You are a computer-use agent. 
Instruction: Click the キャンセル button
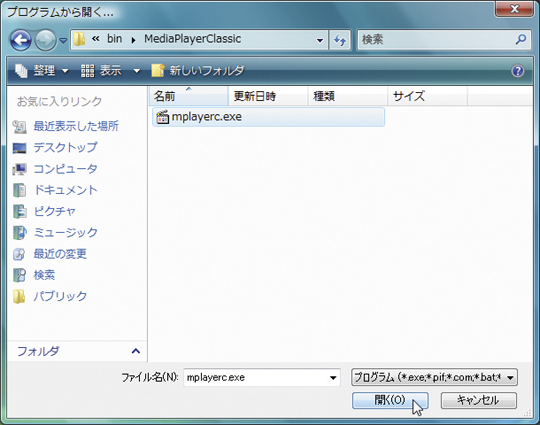click(x=479, y=400)
